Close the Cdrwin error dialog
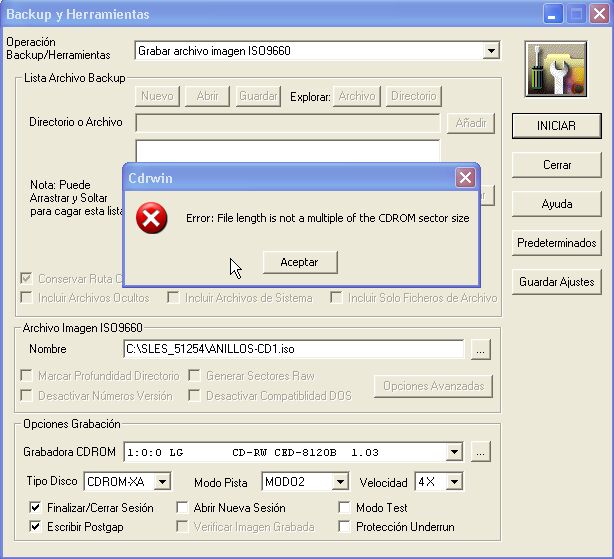Viewport: 614px width, 559px height. click(465, 178)
